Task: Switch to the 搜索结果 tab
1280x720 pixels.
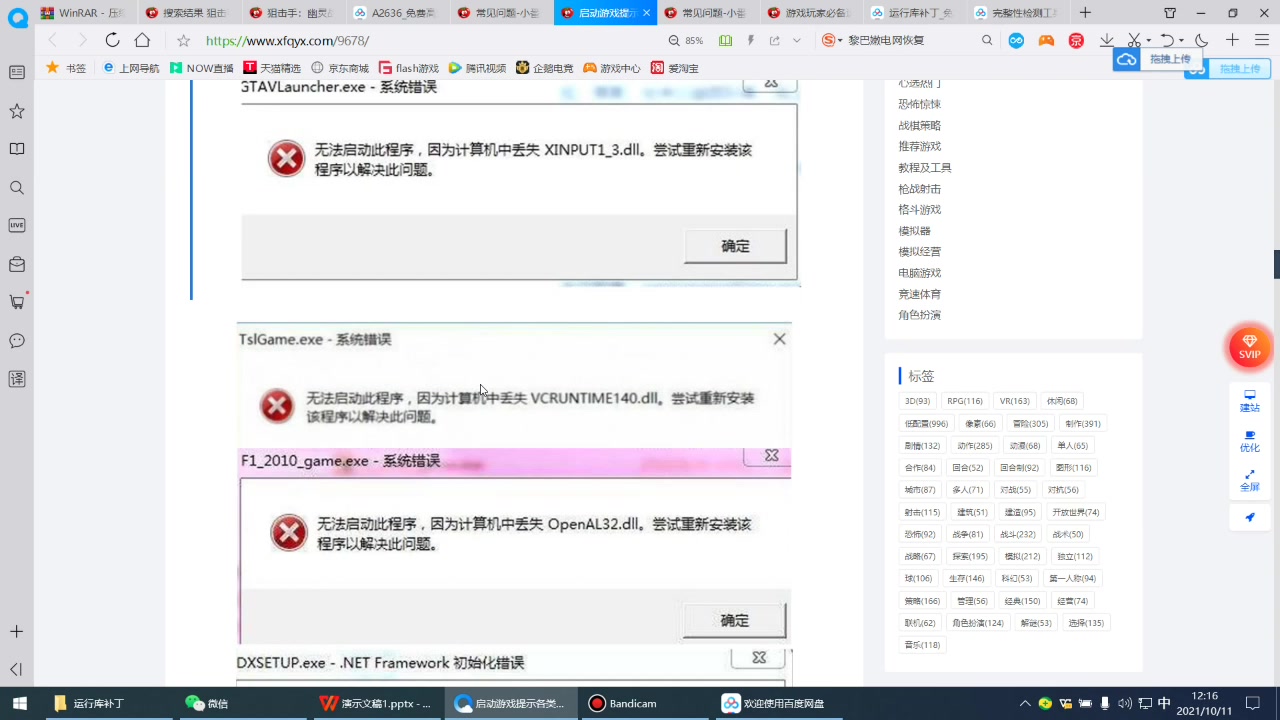Action: pos(186,13)
